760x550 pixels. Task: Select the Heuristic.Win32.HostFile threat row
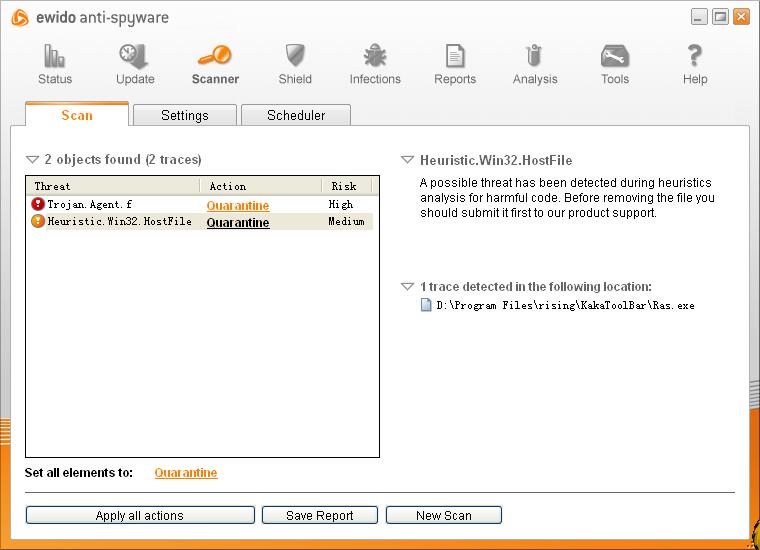[200, 221]
